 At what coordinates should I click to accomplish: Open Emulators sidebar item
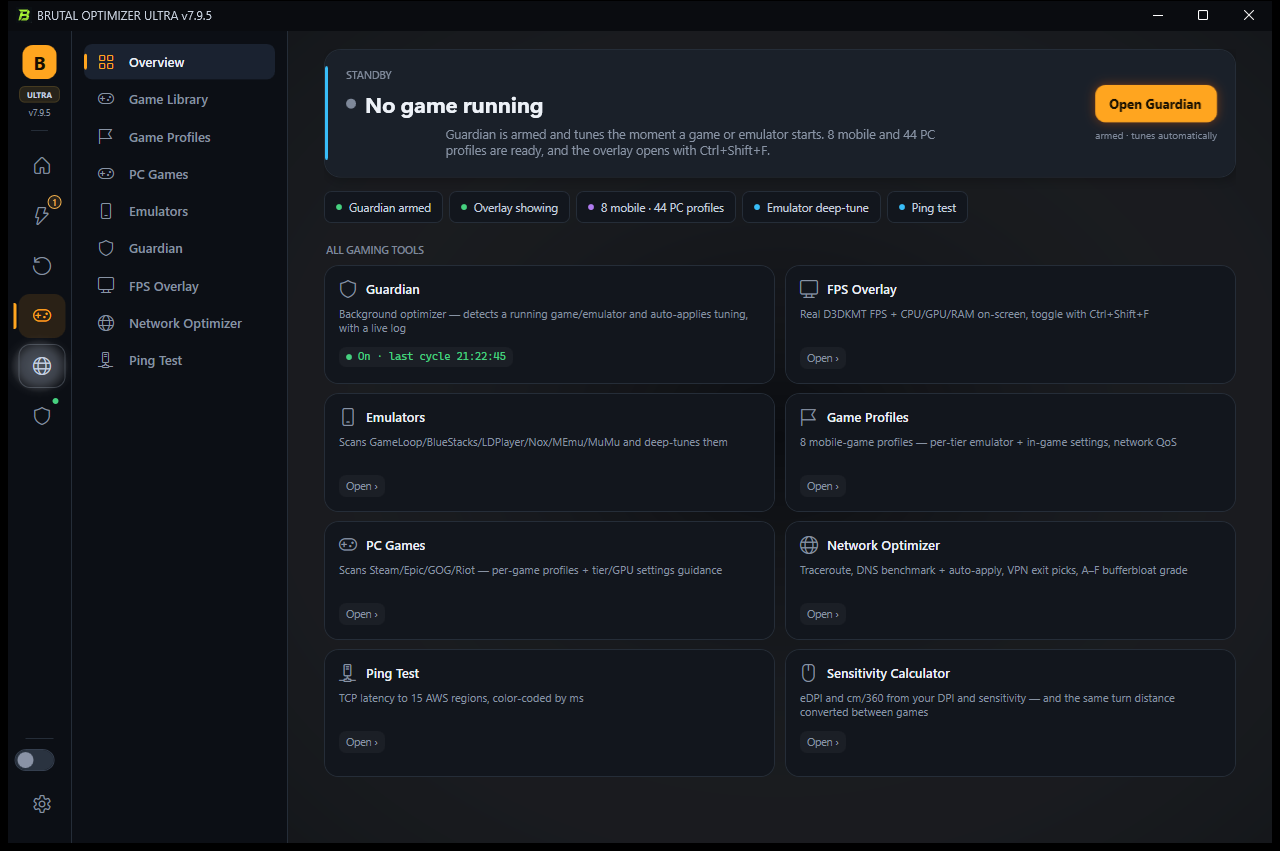(x=180, y=211)
